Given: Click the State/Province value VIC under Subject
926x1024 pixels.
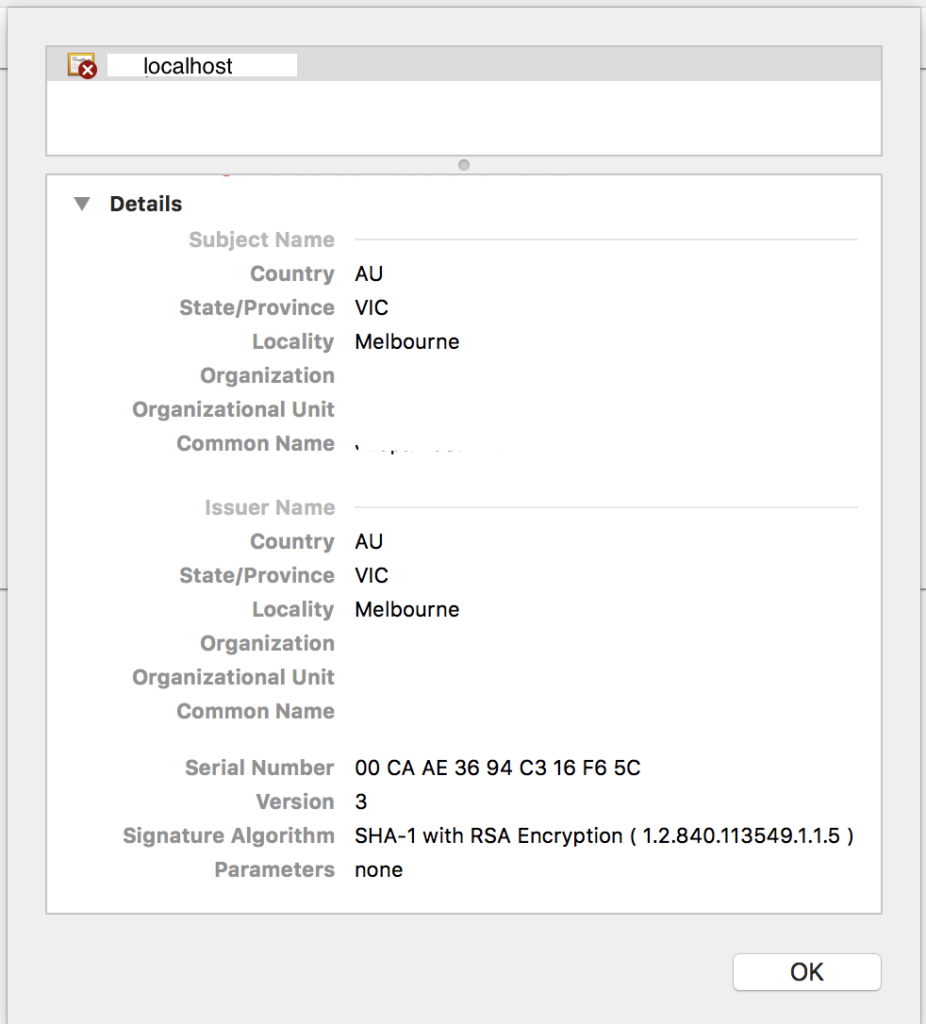Looking at the screenshot, I should (370, 307).
